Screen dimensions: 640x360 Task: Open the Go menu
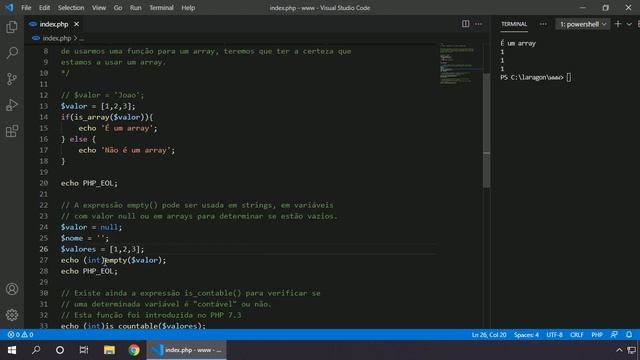click(118, 8)
